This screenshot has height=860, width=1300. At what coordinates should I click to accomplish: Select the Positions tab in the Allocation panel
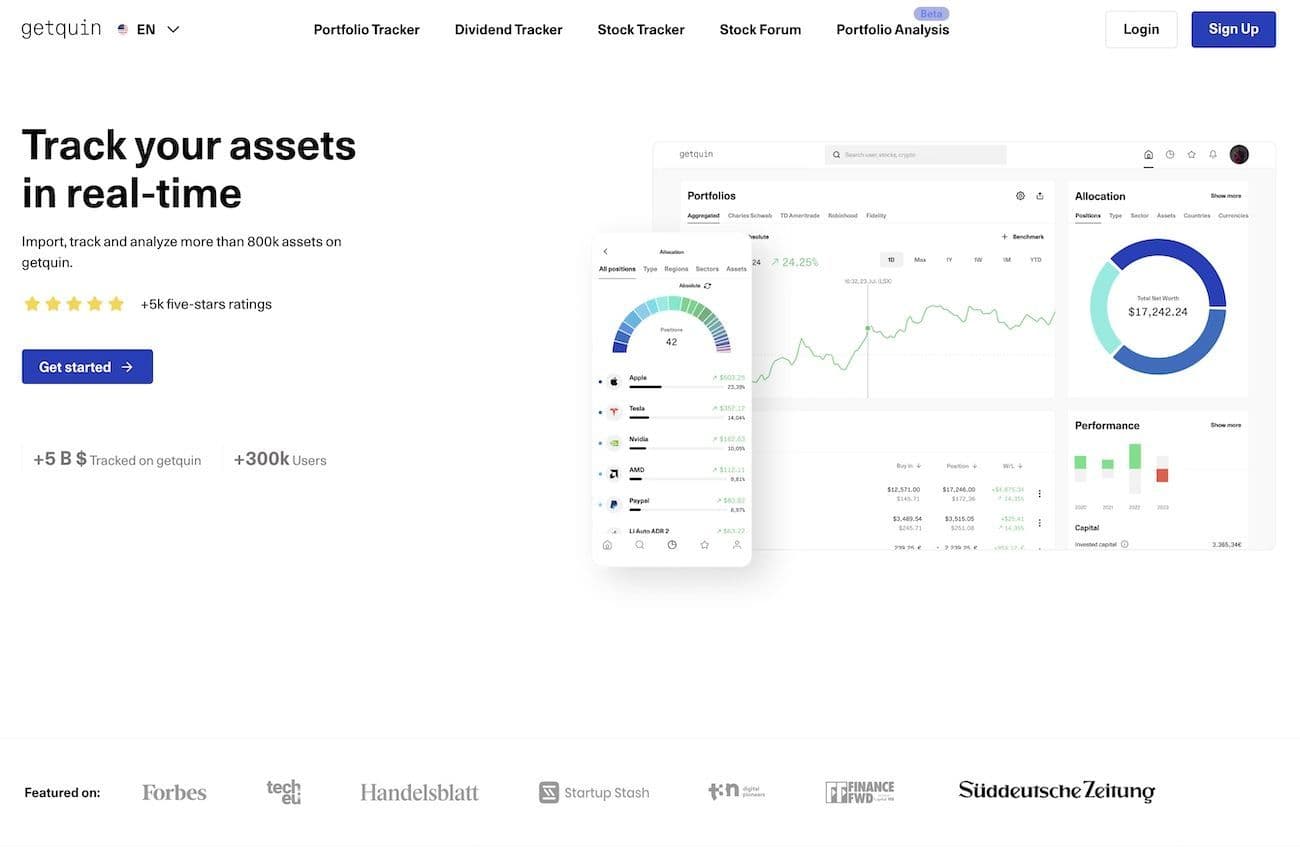click(x=1088, y=216)
